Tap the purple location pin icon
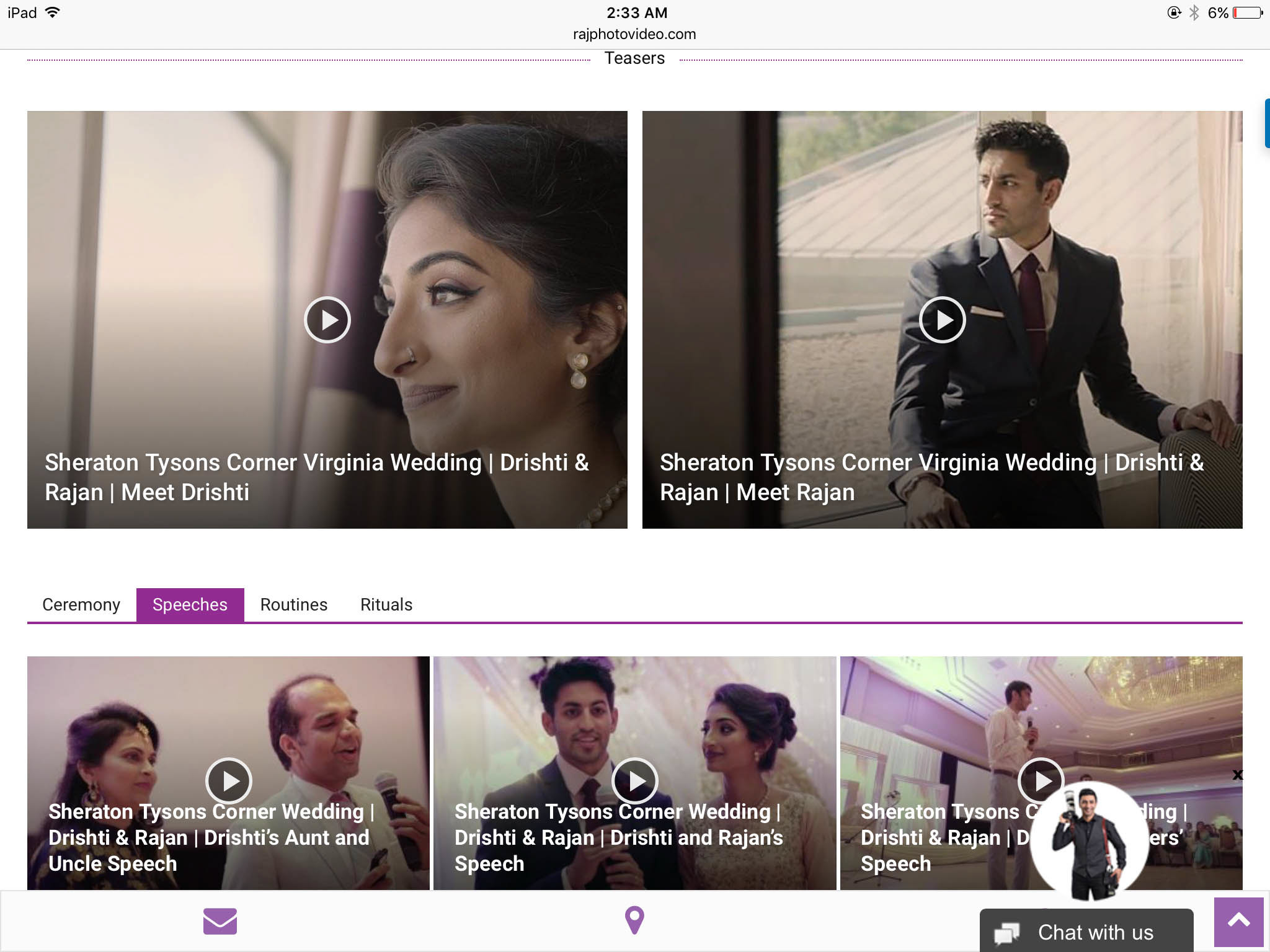Screen dimensions: 1270x952 coord(634,920)
